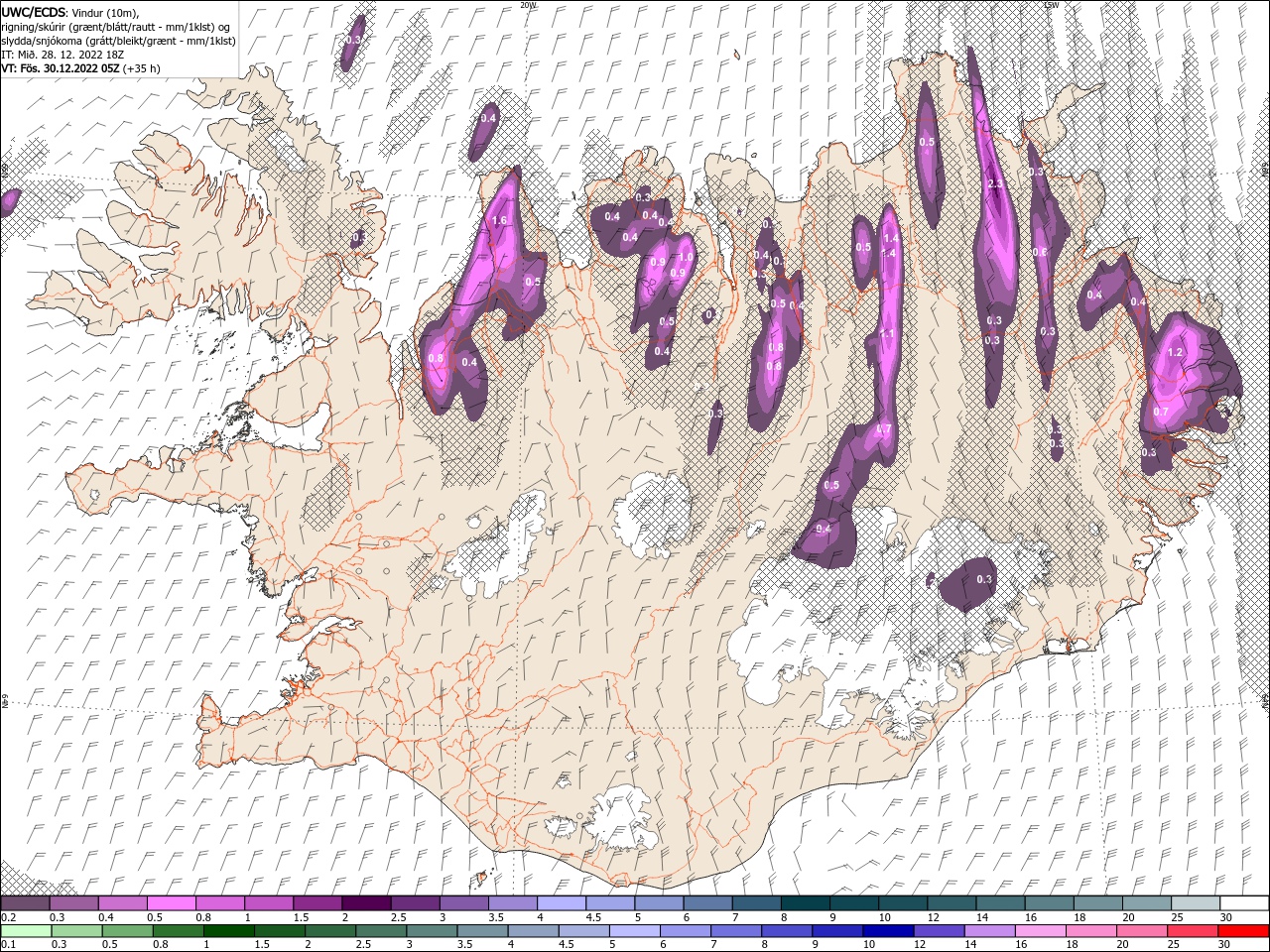The height and width of the screenshot is (952, 1270).
Task: Select the bright red 30+ lower legend swatch
Action: [1244, 931]
